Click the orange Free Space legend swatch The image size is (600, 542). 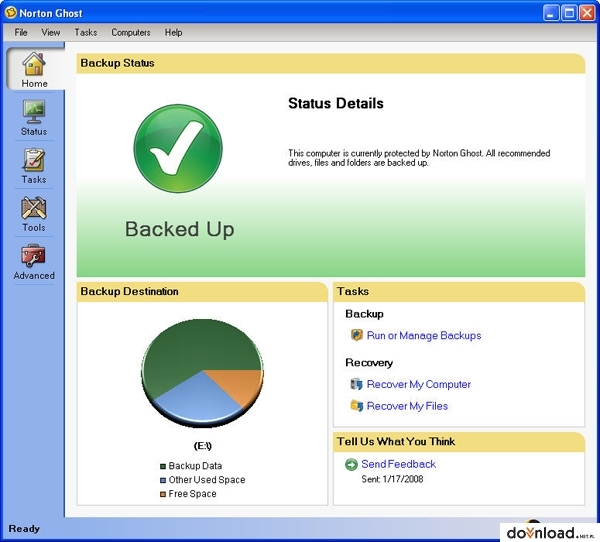point(163,494)
